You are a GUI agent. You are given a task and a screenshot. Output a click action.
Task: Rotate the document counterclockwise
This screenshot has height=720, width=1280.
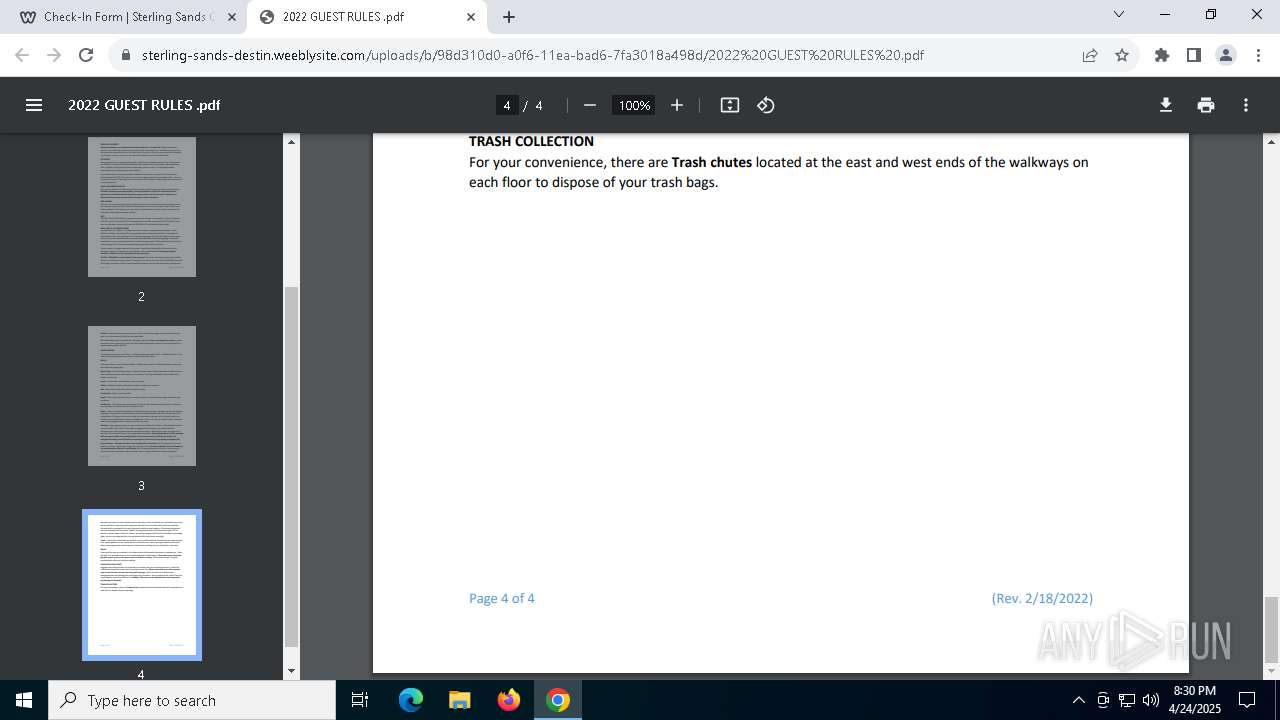pyautogui.click(x=766, y=105)
